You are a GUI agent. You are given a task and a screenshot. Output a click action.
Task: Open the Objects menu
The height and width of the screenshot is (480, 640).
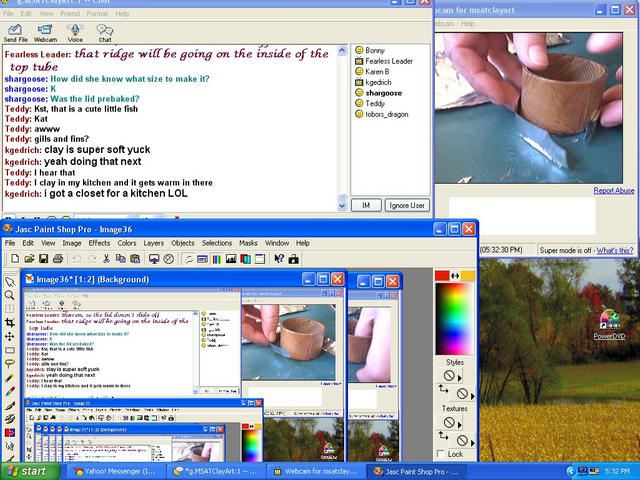click(x=182, y=243)
